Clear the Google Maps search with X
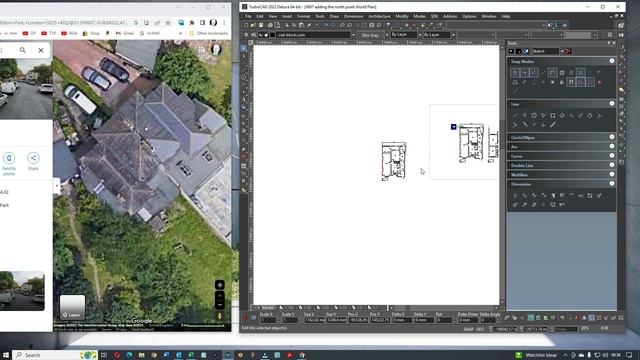The width and height of the screenshot is (640, 360). click(41, 50)
